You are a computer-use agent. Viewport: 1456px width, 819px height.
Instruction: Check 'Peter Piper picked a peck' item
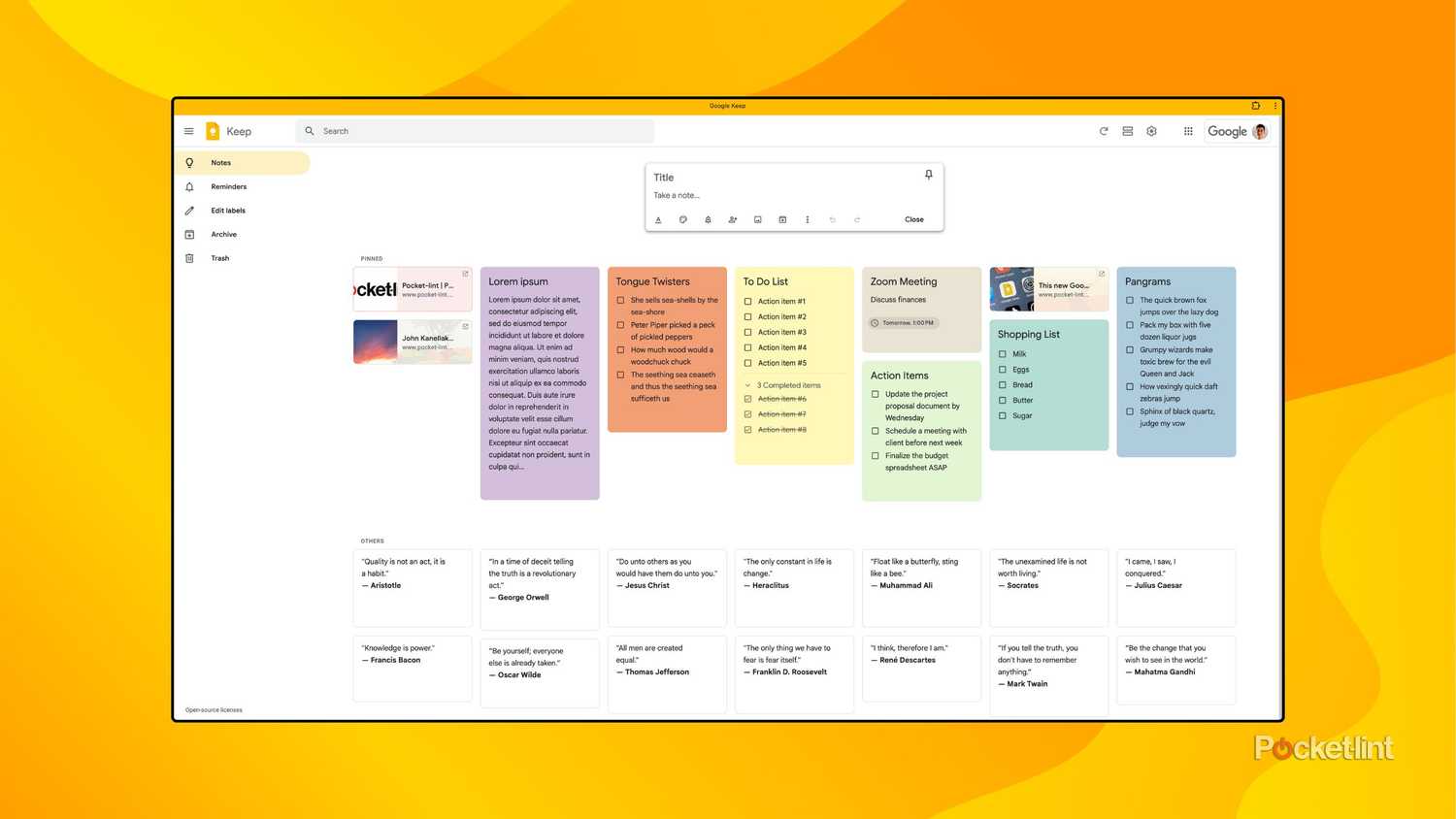tap(620, 325)
